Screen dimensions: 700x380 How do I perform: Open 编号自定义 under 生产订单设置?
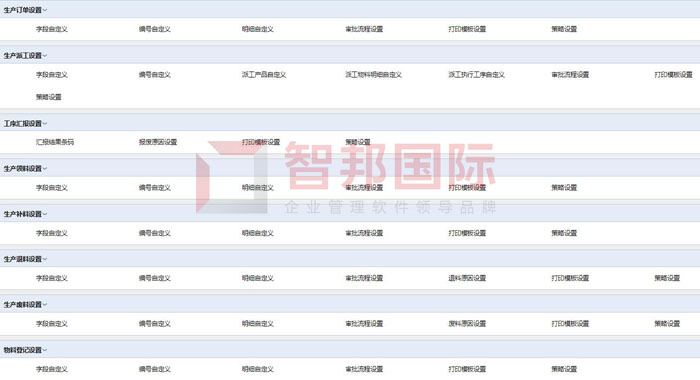tap(154, 29)
